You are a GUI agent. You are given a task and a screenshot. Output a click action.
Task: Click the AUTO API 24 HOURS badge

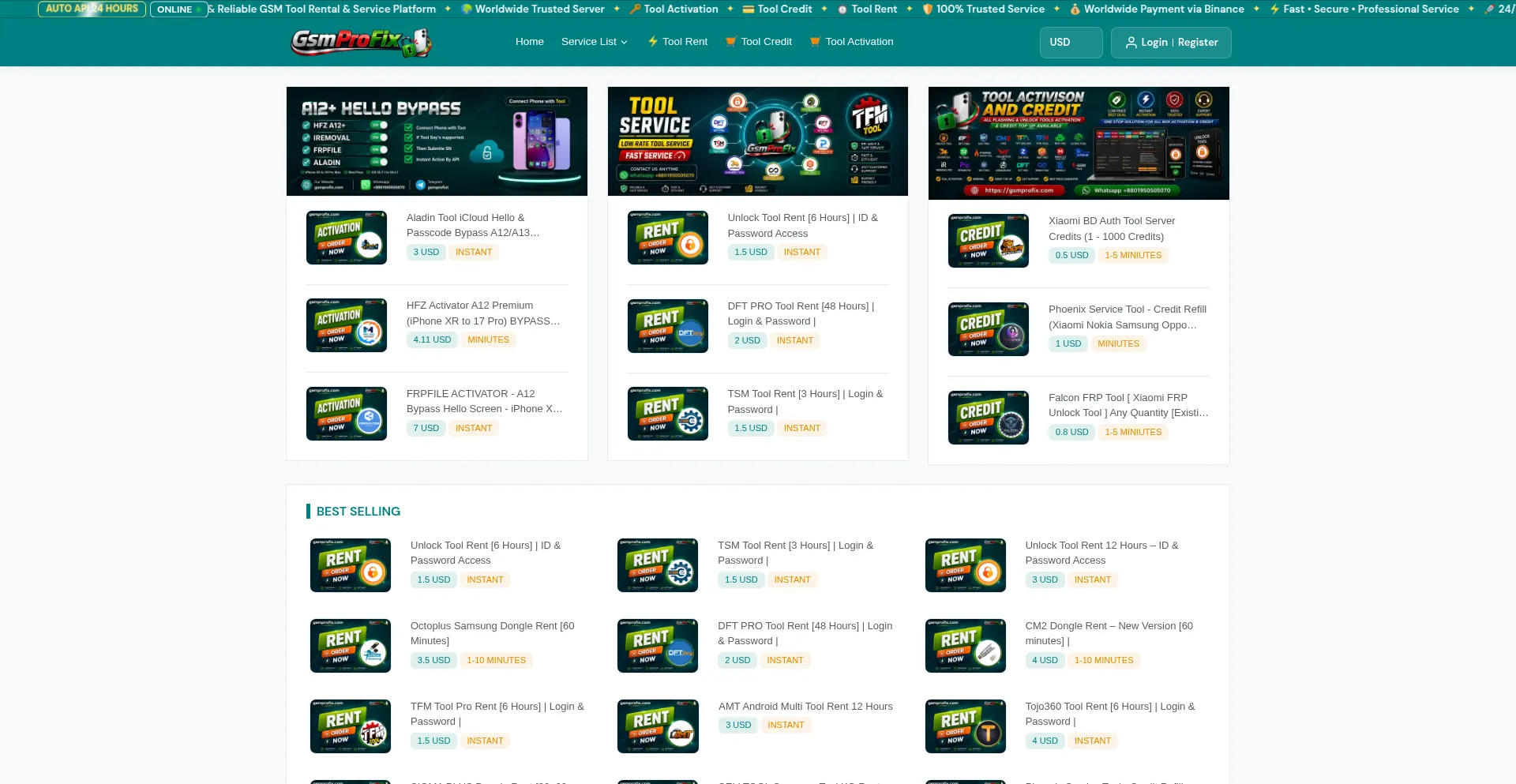click(92, 9)
